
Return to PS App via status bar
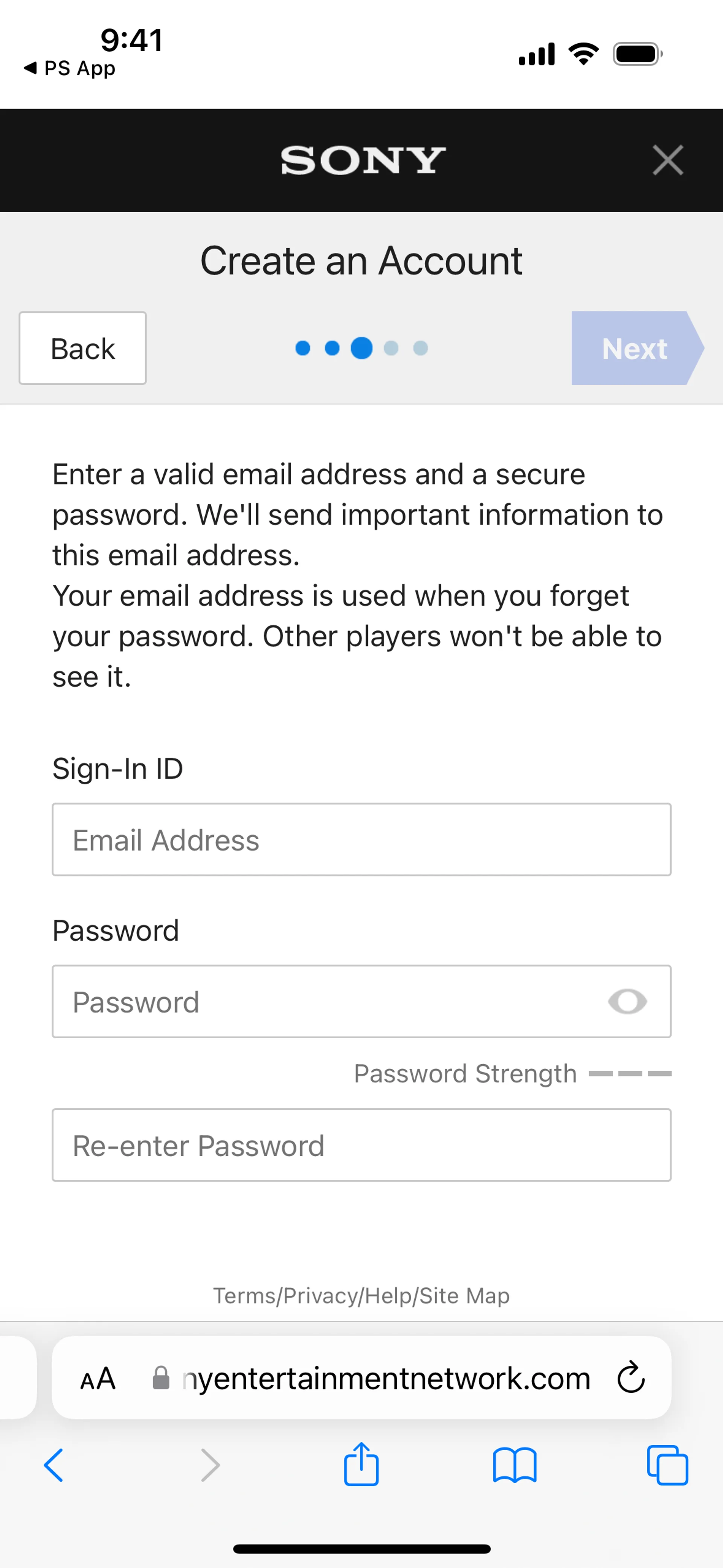click(x=70, y=68)
